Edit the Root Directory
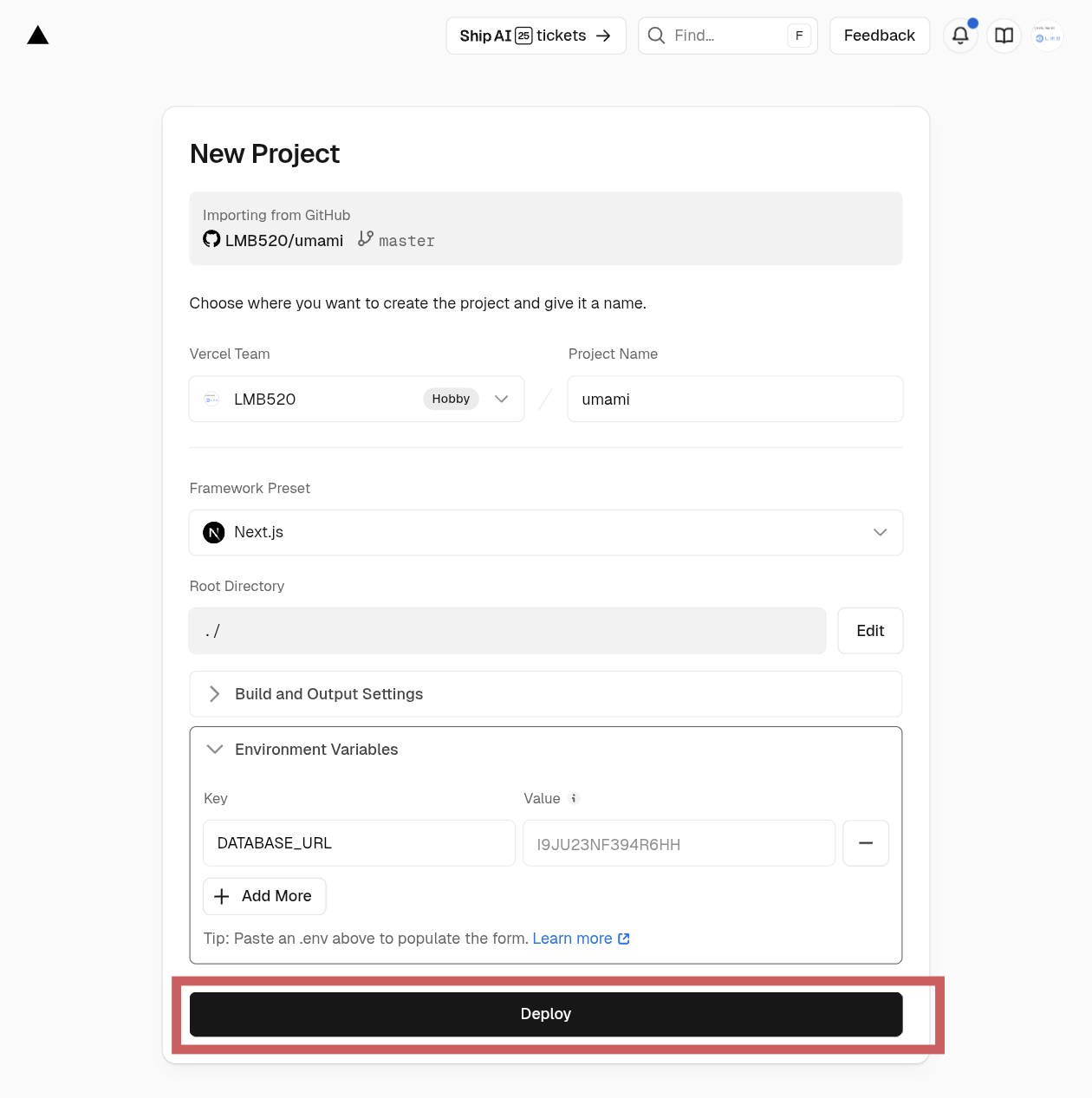 click(869, 631)
